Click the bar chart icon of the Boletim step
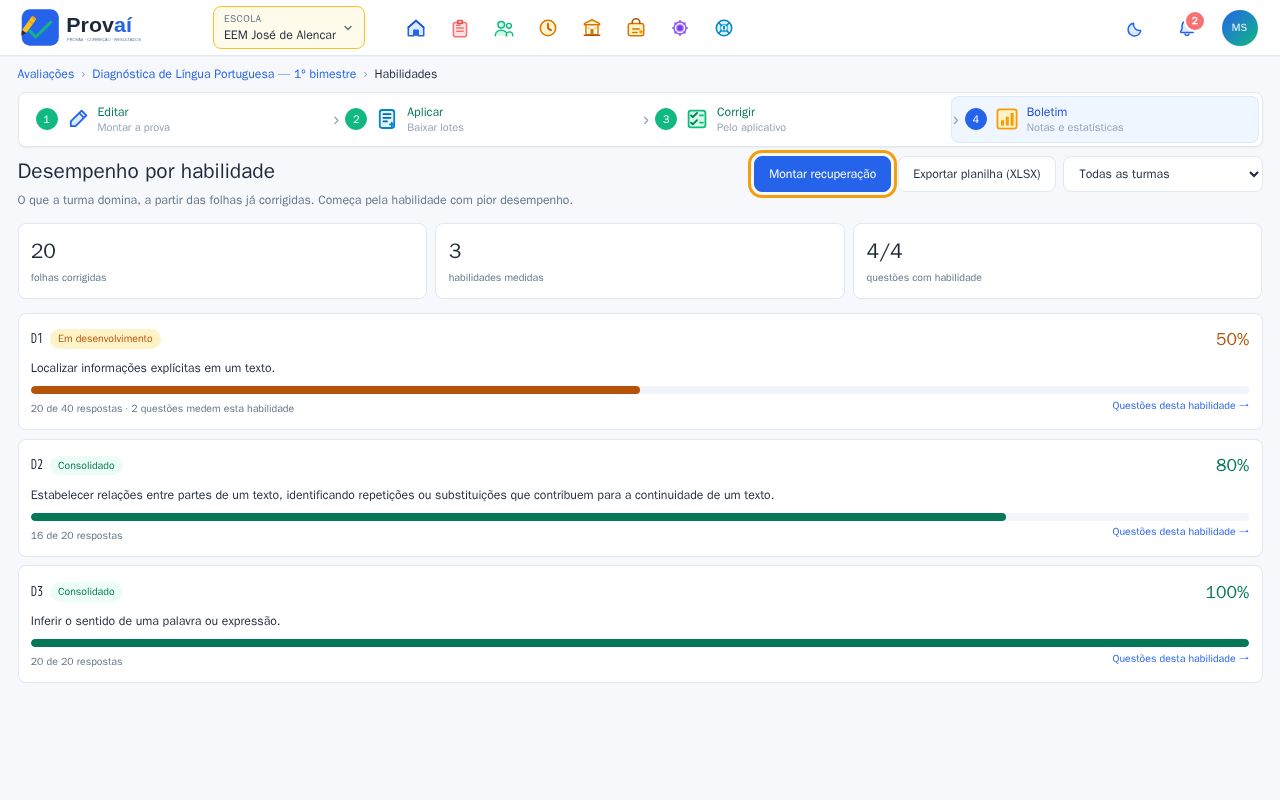 [x=1007, y=119]
